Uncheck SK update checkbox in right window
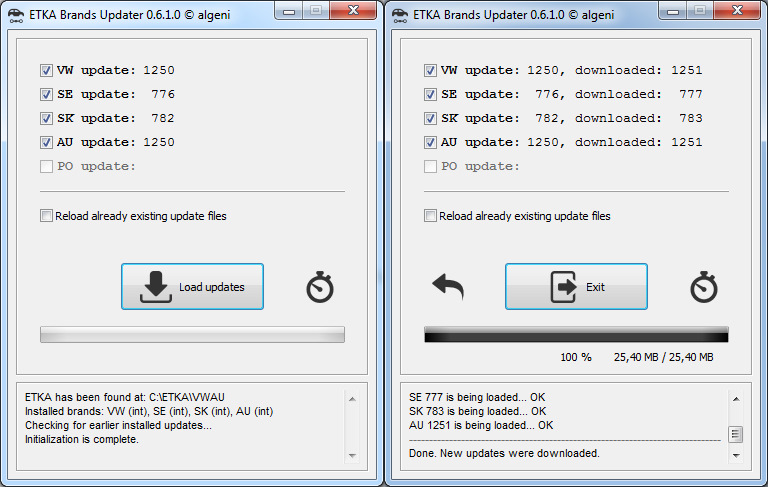The image size is (768, 487). [430, 119]
